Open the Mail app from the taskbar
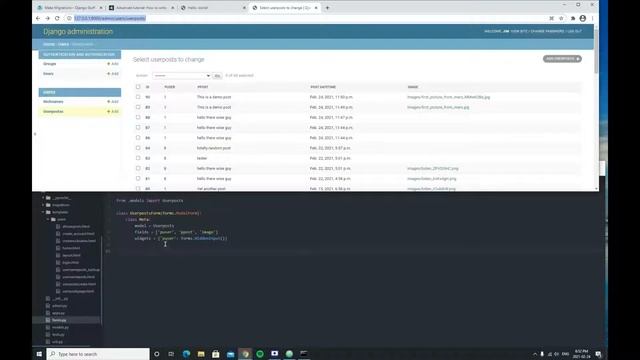 click(x=231, y=354)
